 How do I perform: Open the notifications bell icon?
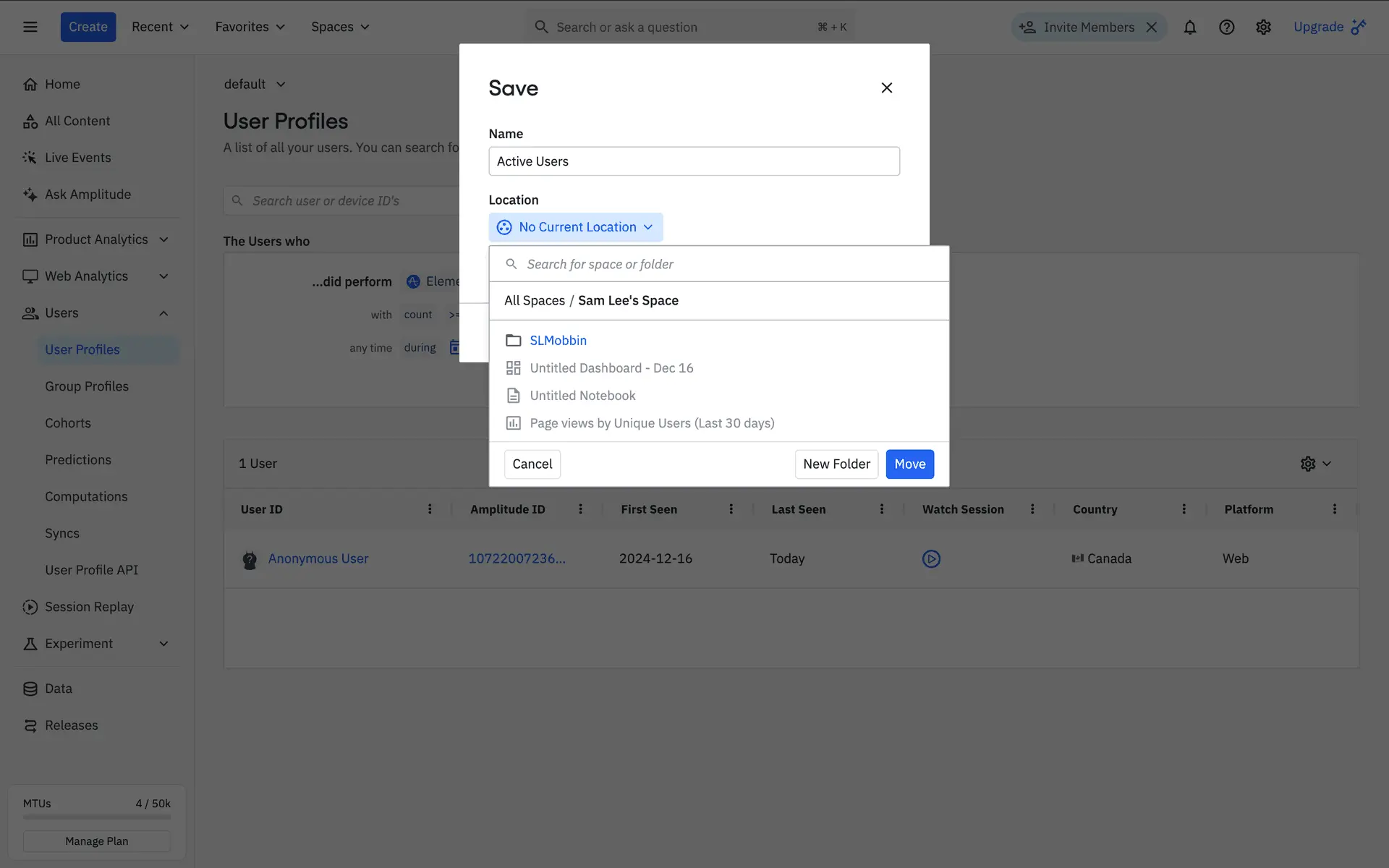[1189, 27]
